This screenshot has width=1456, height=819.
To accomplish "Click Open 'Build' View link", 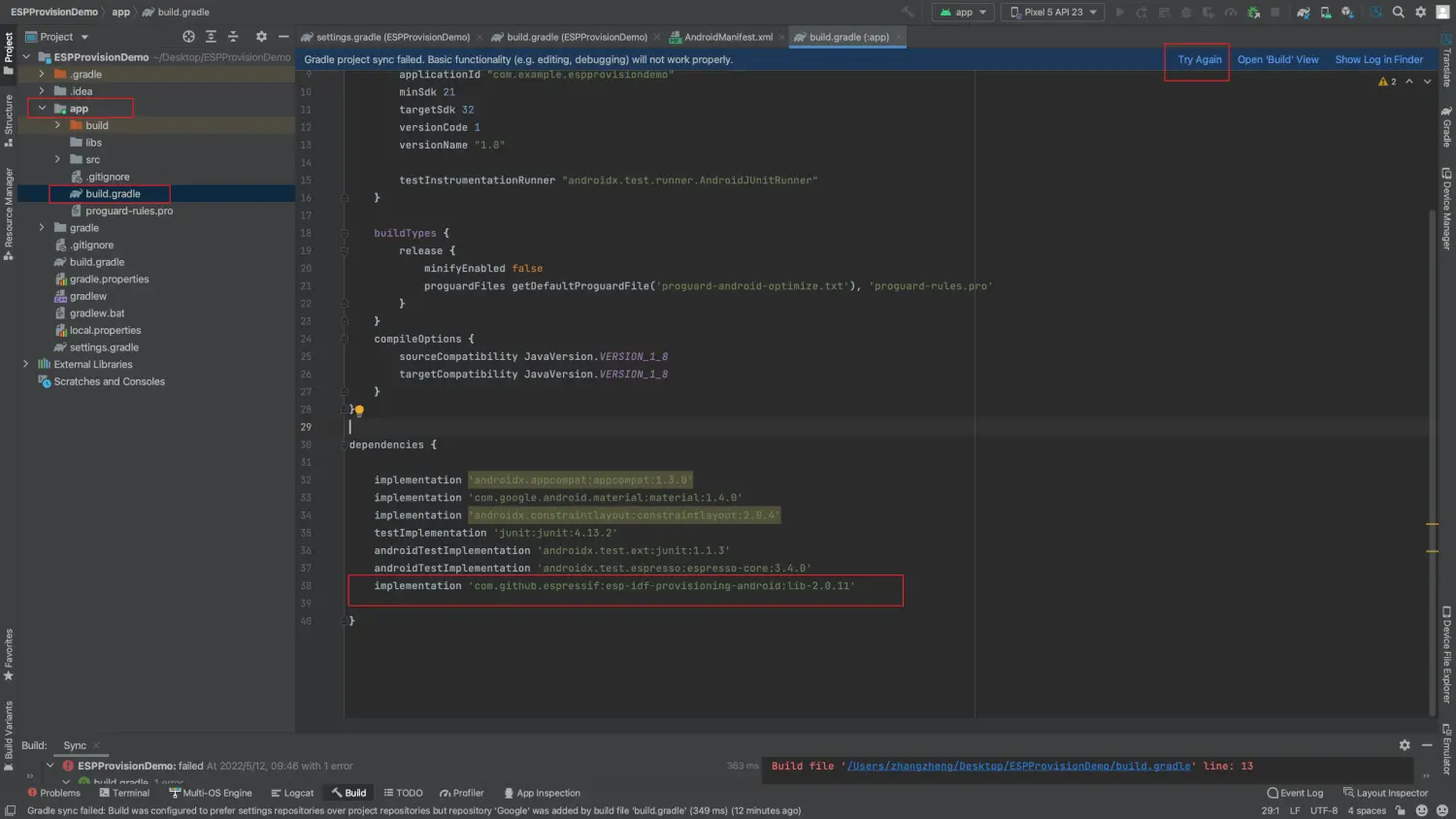I will click(x=1277, y=59).
